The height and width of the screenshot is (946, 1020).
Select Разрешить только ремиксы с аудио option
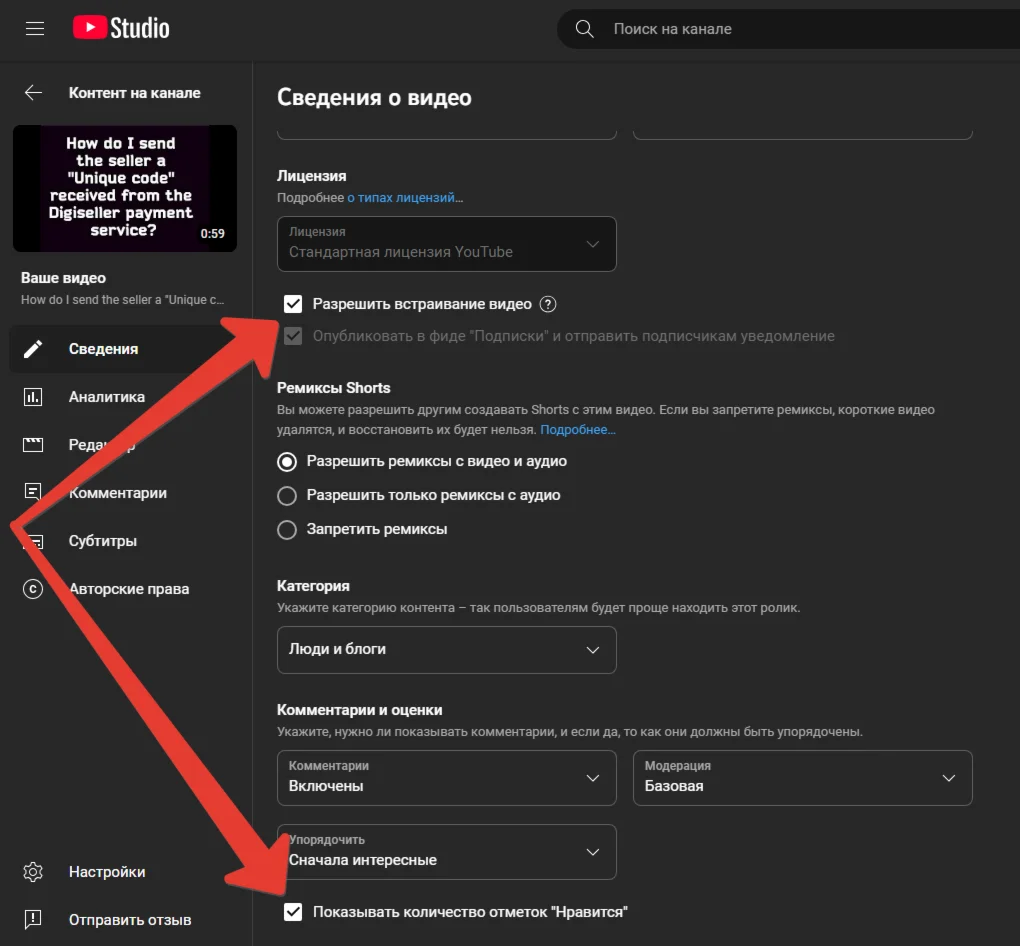287,496
